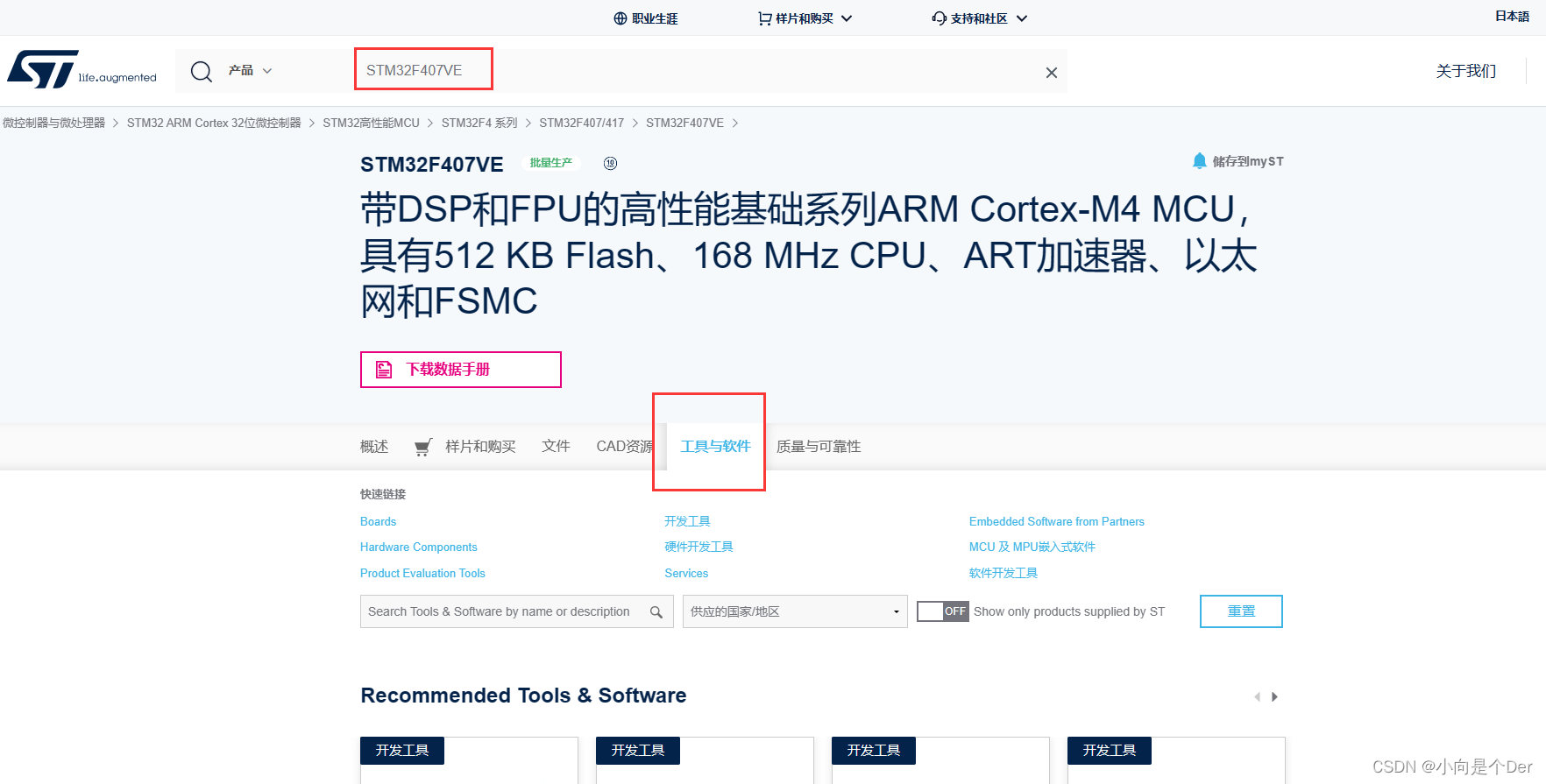Open the 硬件开发工具 quick link

(x=699, y=547)
